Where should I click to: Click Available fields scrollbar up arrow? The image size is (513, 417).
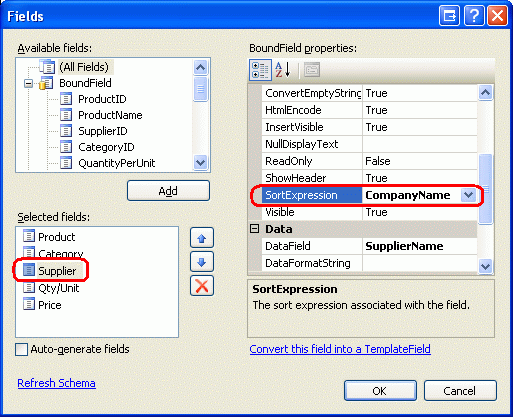click(200, 68)
